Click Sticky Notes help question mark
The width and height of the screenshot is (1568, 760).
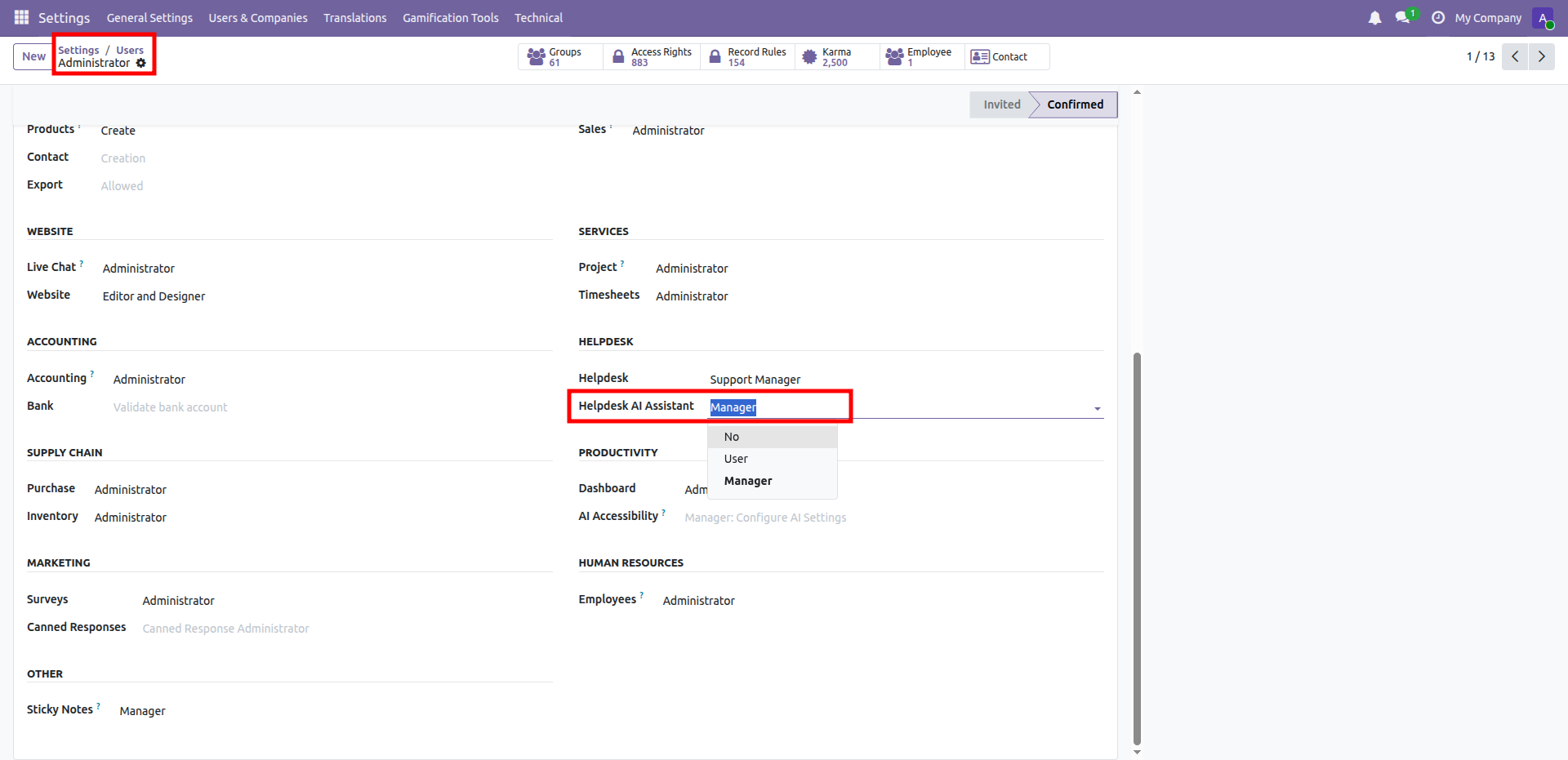click(x=98, y=706)
